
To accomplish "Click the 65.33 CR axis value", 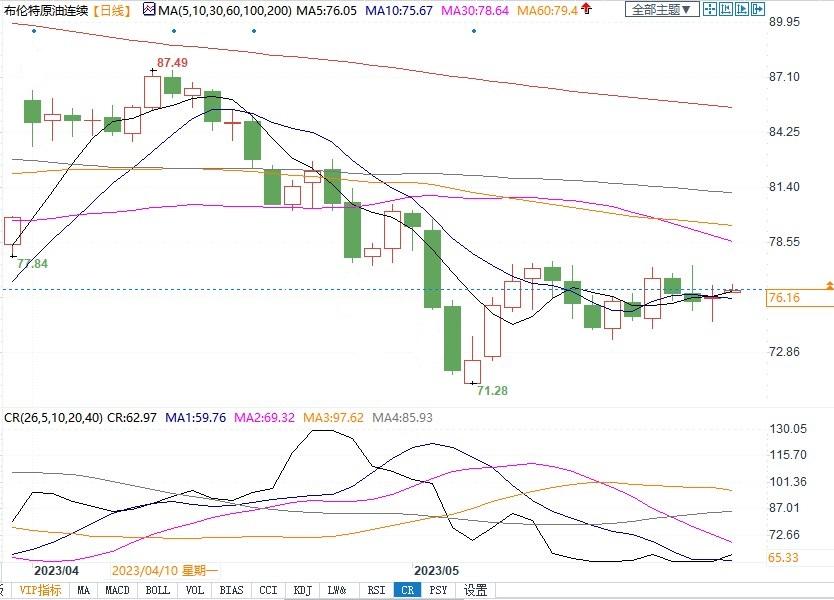I will click(x=783, y=557).
